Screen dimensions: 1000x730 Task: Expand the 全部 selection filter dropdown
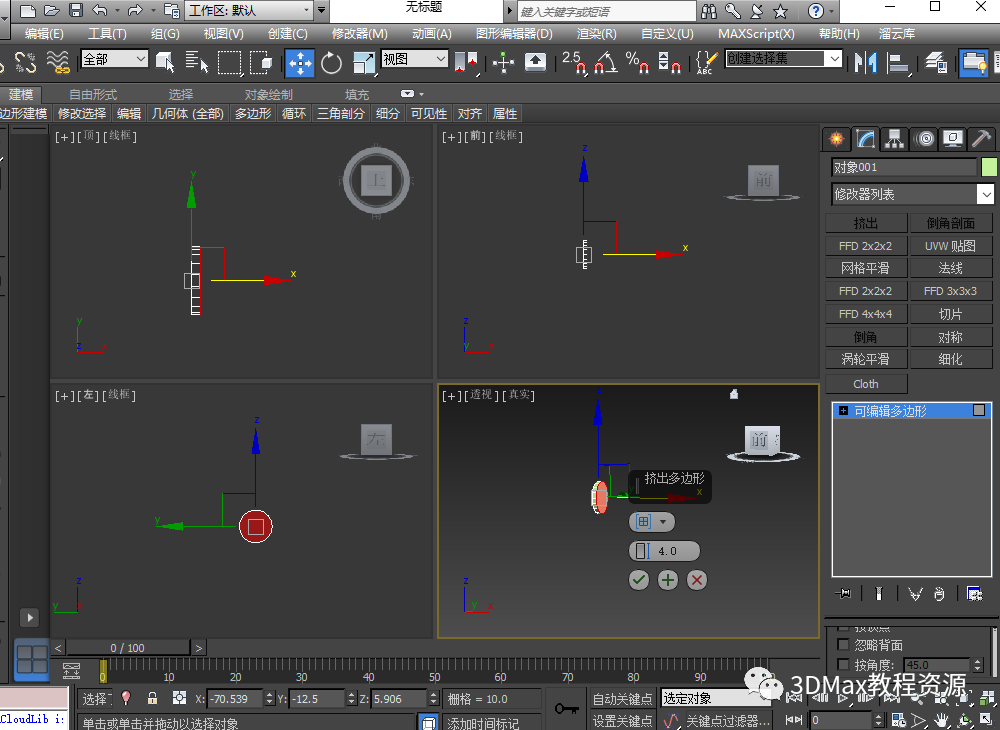(113, 60)
